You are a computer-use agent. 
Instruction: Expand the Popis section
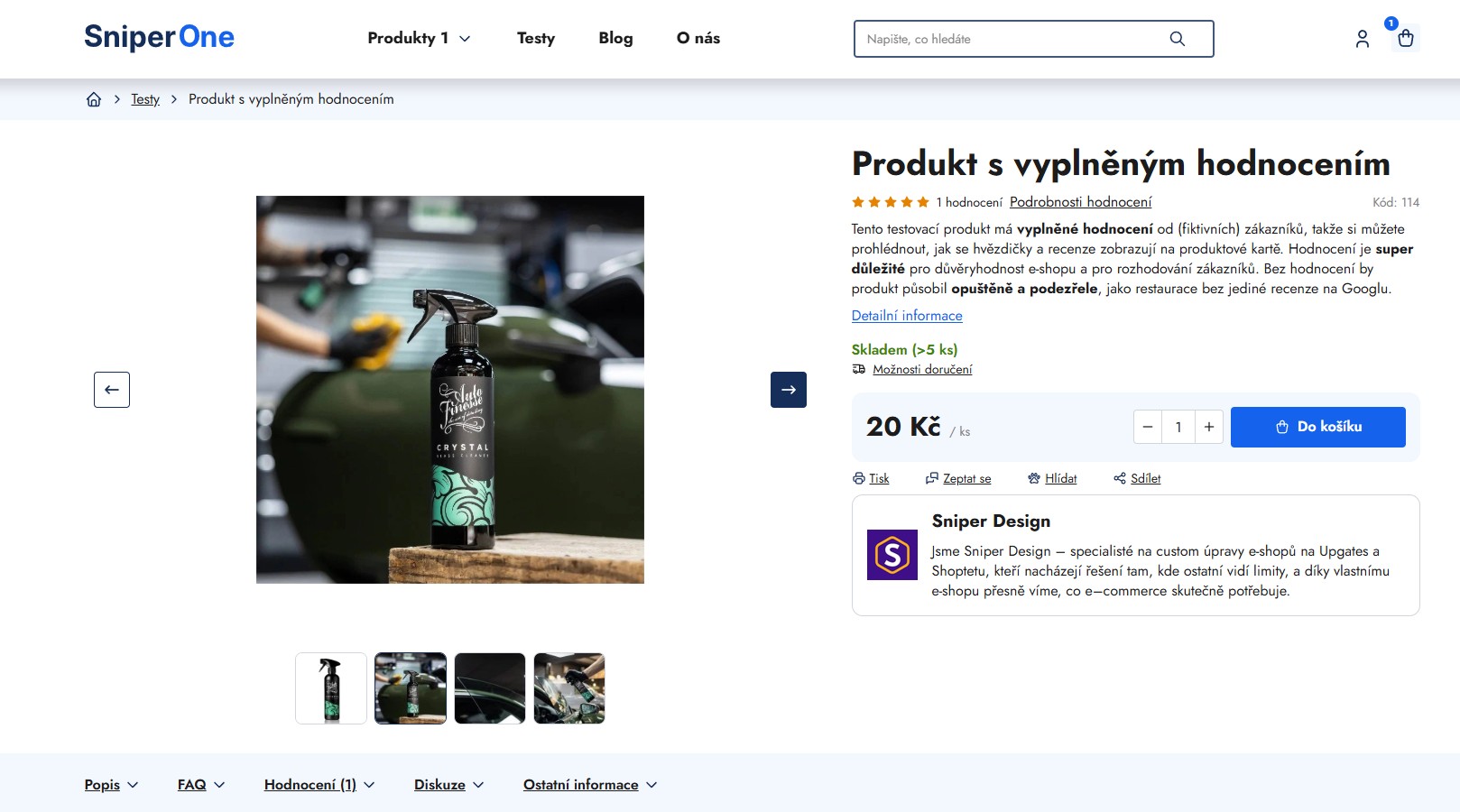111,785
